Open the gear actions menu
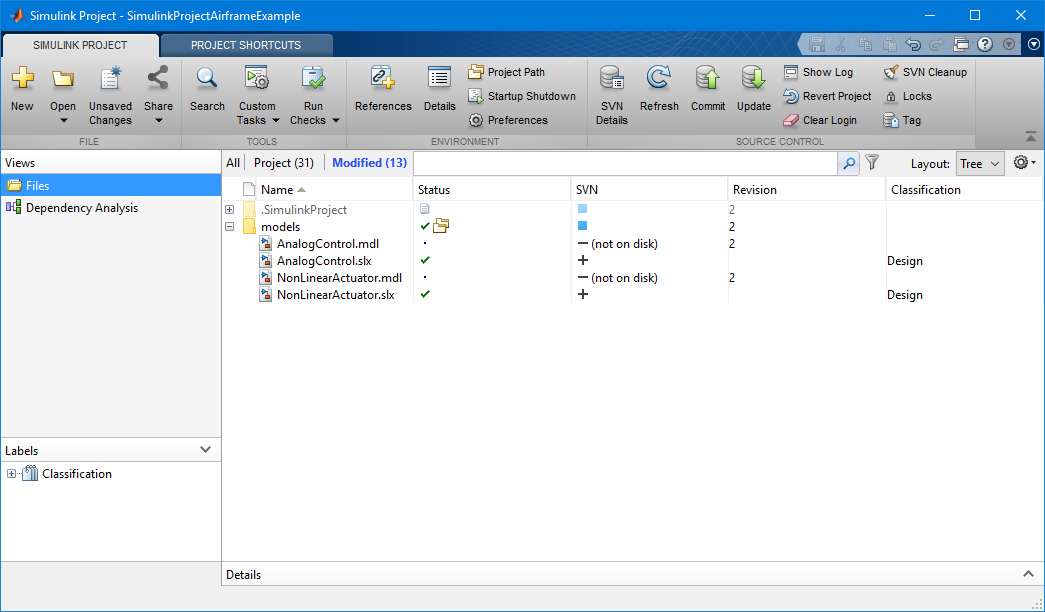Image resolution: width=1045 pixels, height=612 pixels. click(1024, 162)
